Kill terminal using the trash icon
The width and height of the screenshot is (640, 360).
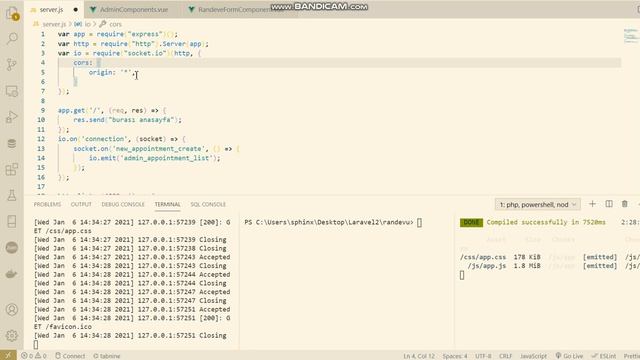click(624, 204)
